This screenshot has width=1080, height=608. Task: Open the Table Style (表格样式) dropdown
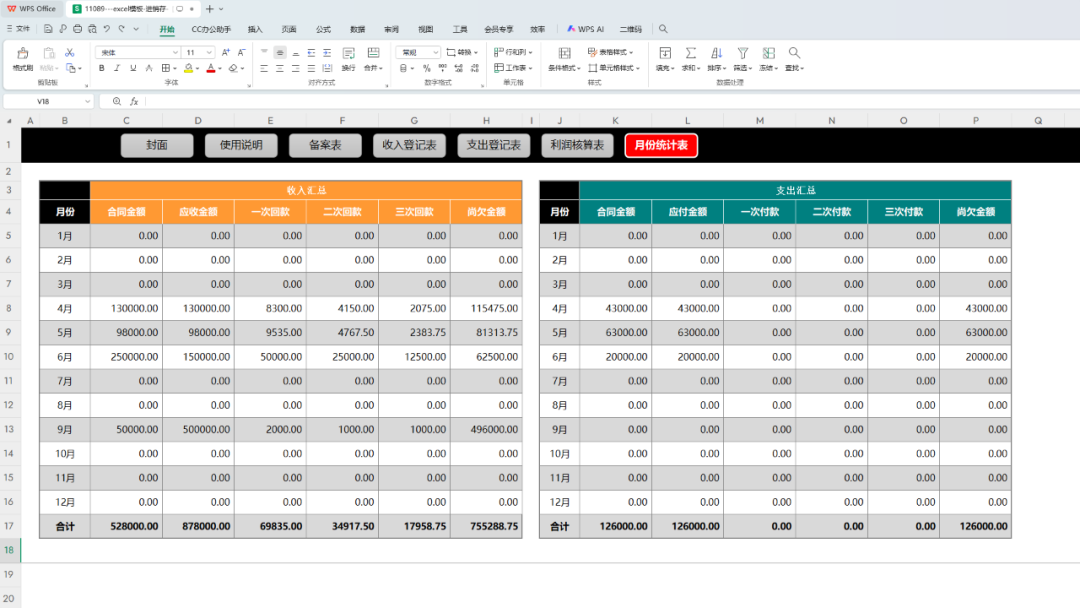pyautogui.click(x=610, y=52)
